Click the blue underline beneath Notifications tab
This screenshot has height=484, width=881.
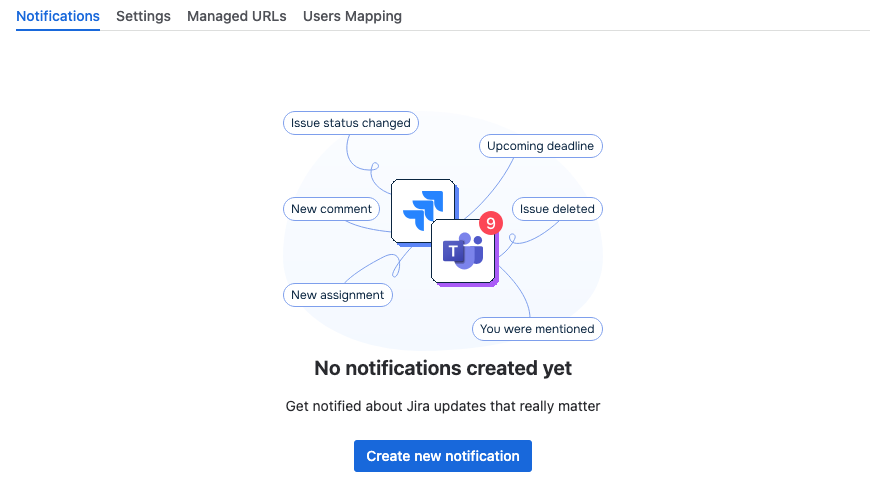58,30
